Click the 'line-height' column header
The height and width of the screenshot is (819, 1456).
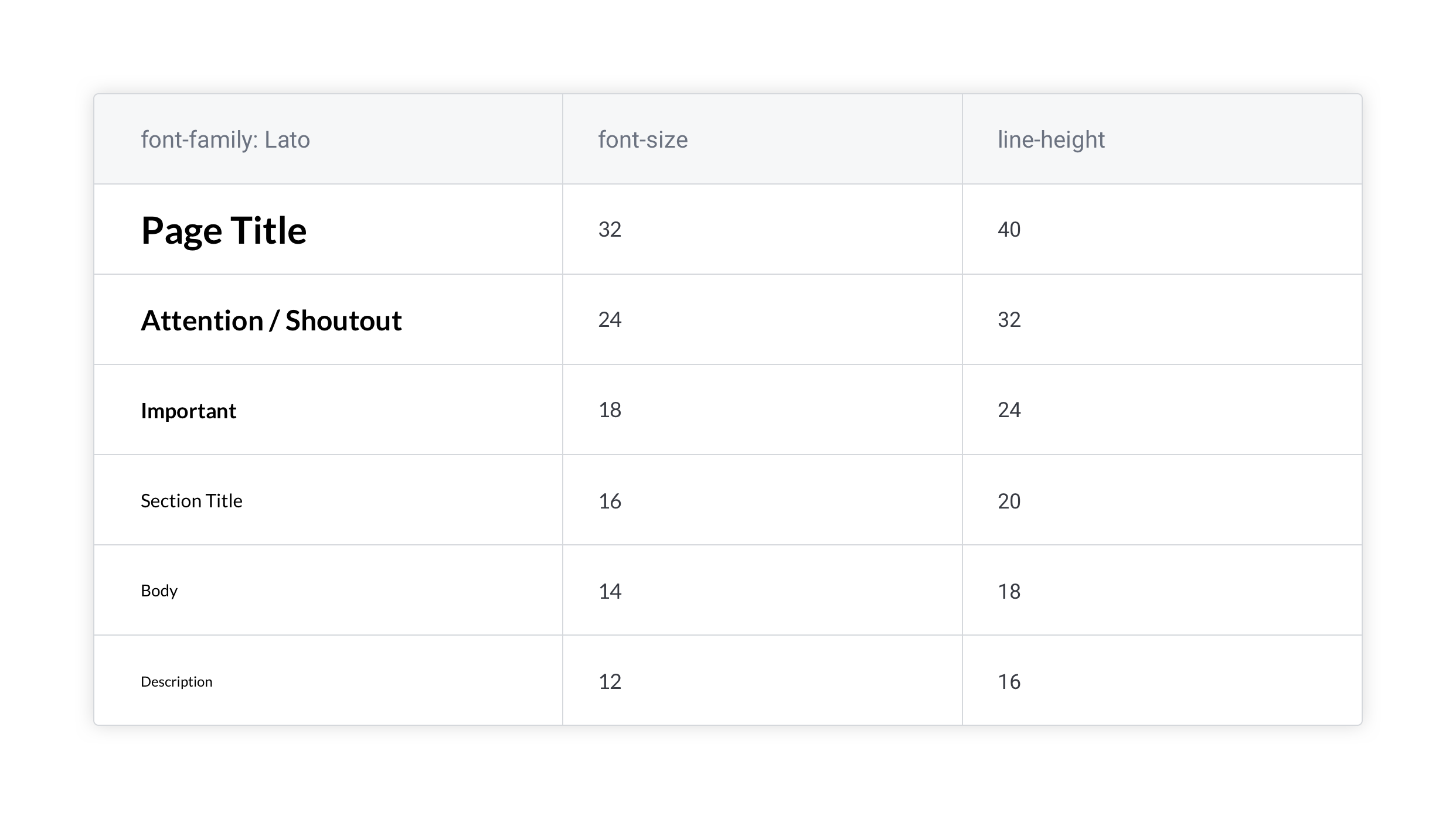coord(1051,140)
